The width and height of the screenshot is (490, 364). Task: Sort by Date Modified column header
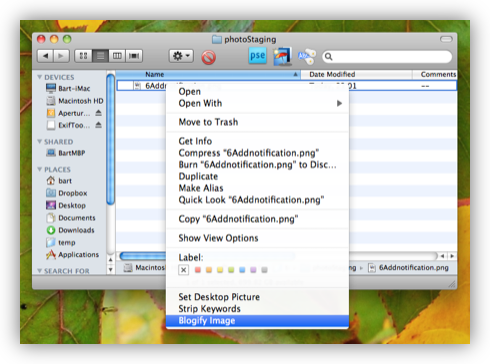click(356, 74)
